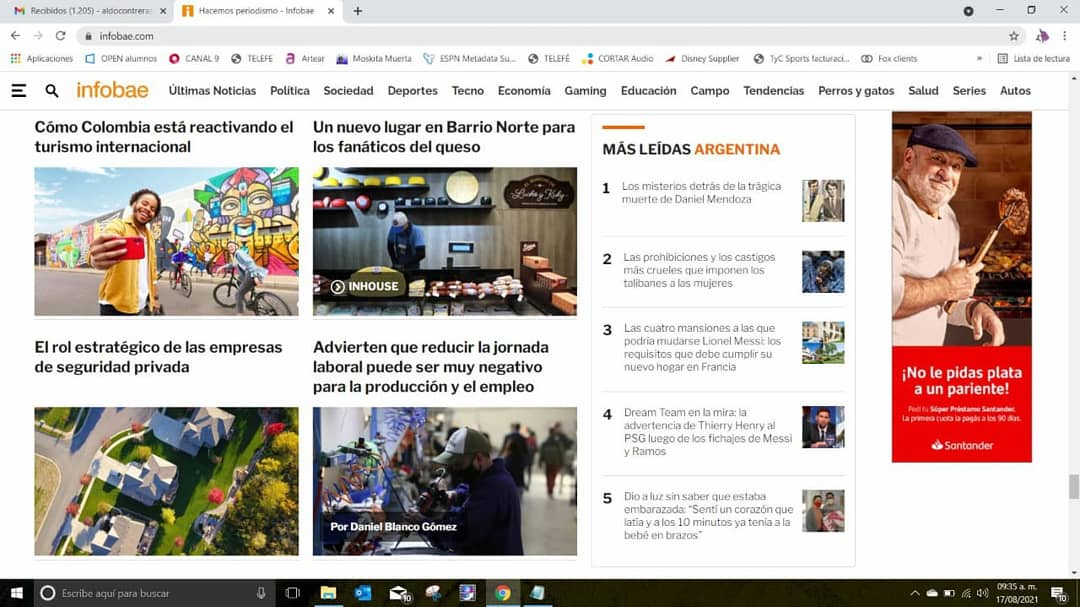Open Outlook from the taskbar
Viewport: 1080px width, 607px height.
coord(363,593)
